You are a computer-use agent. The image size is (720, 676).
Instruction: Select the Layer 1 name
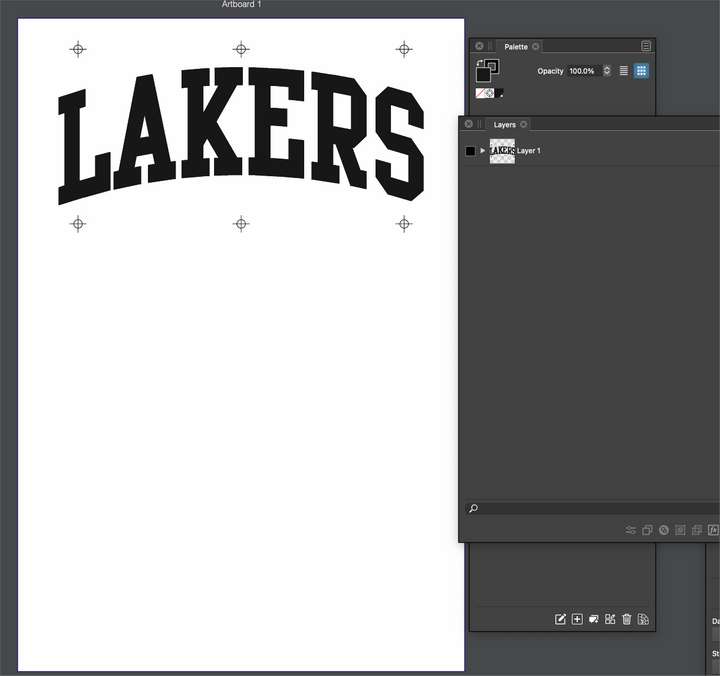(x=529, y=151)
